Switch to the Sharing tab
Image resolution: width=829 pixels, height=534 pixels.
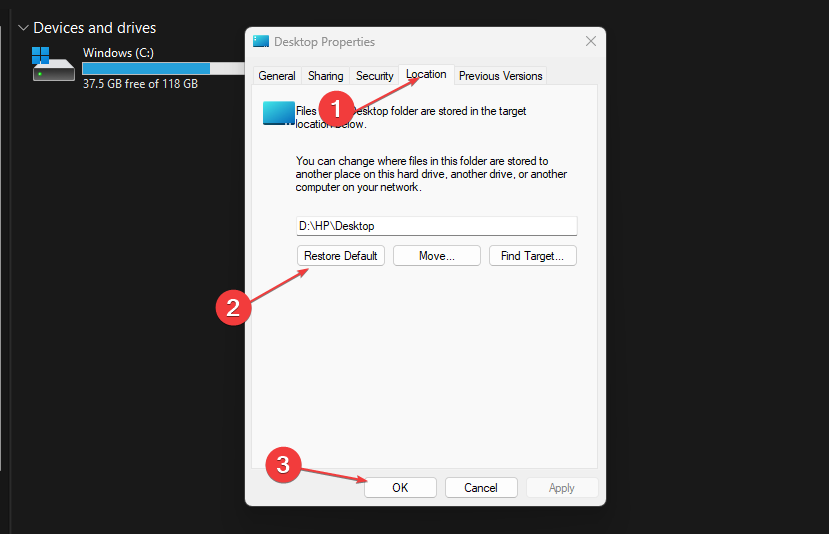pos(326,76)
